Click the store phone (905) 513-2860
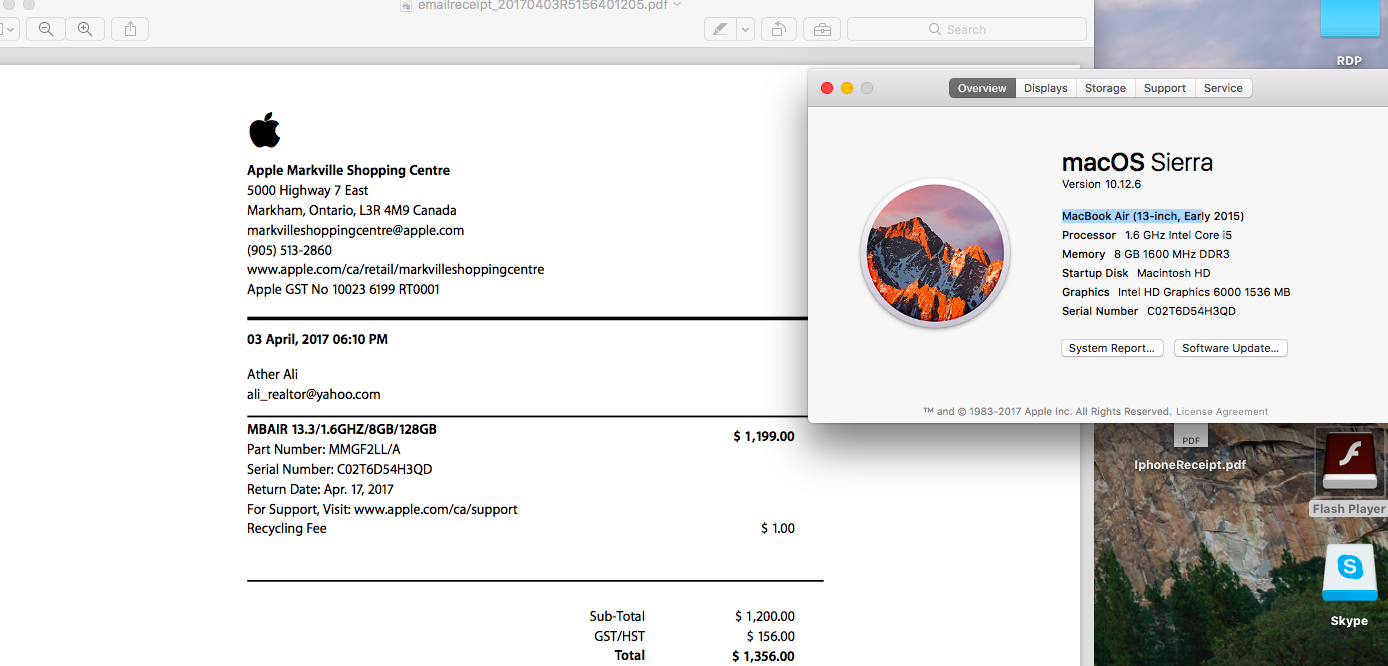Image resolution: width=1388 pixels, height=666 pixels. (x=290, y=250)
